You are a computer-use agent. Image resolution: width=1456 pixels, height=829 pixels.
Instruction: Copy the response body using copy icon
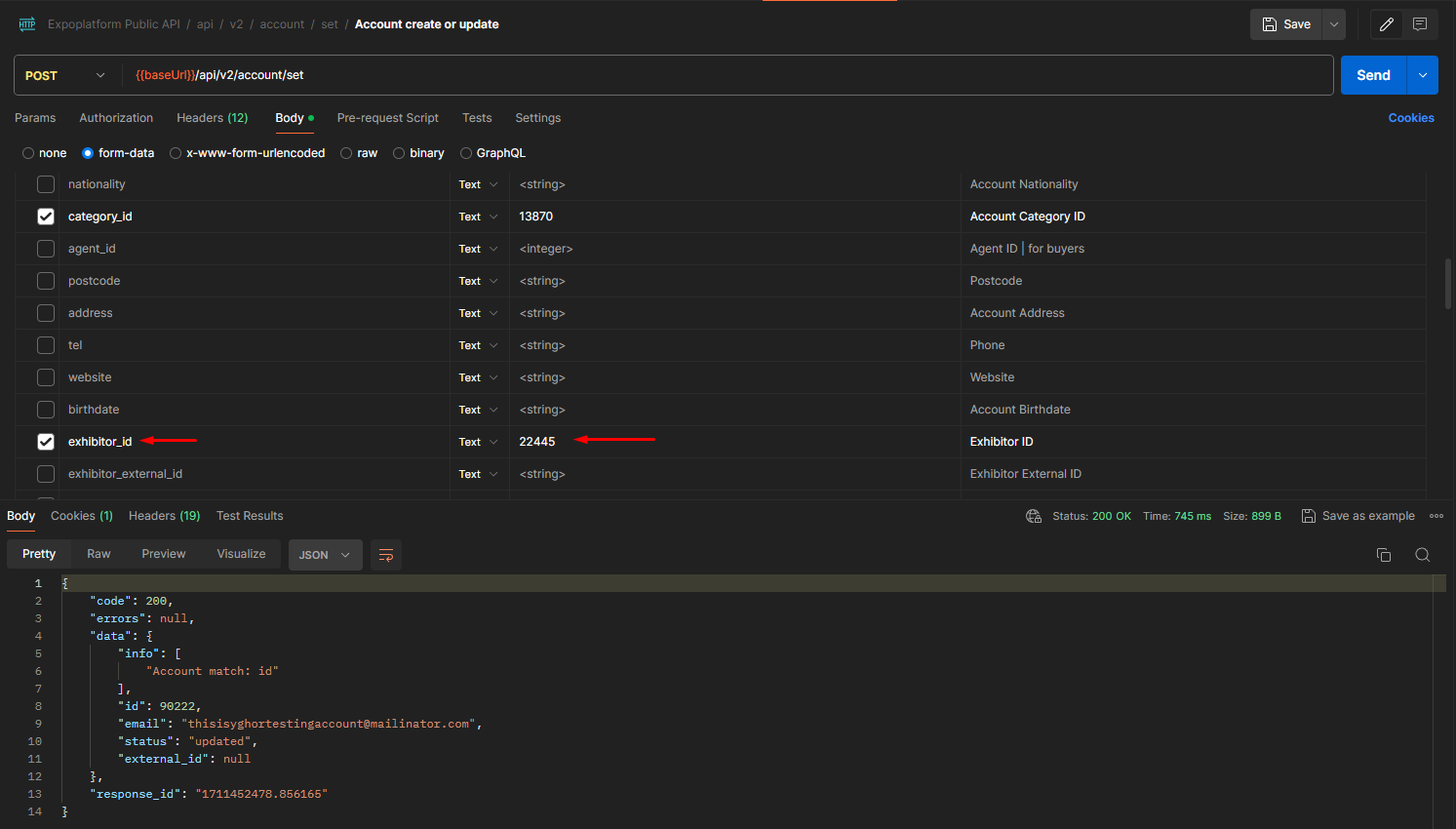(1384, 554)
